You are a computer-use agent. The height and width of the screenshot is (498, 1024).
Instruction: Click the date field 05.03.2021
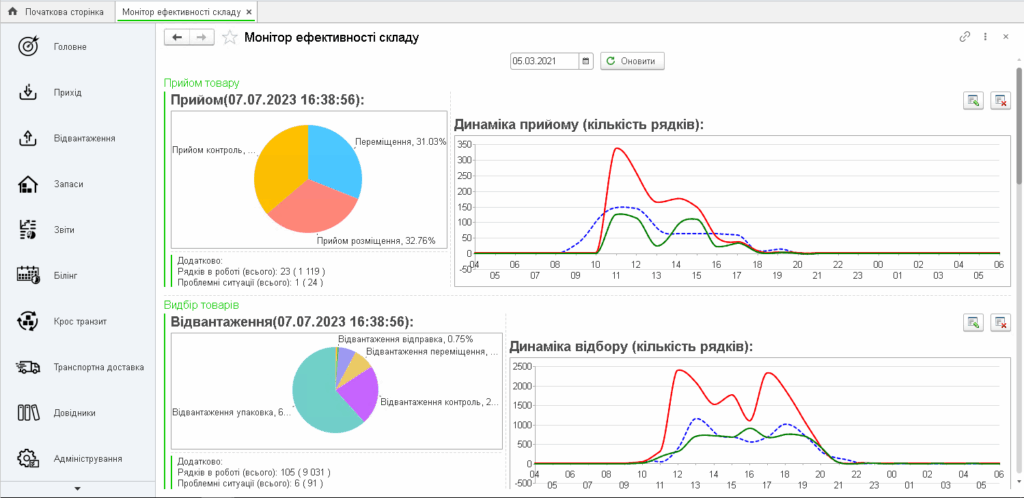point(544,61)
